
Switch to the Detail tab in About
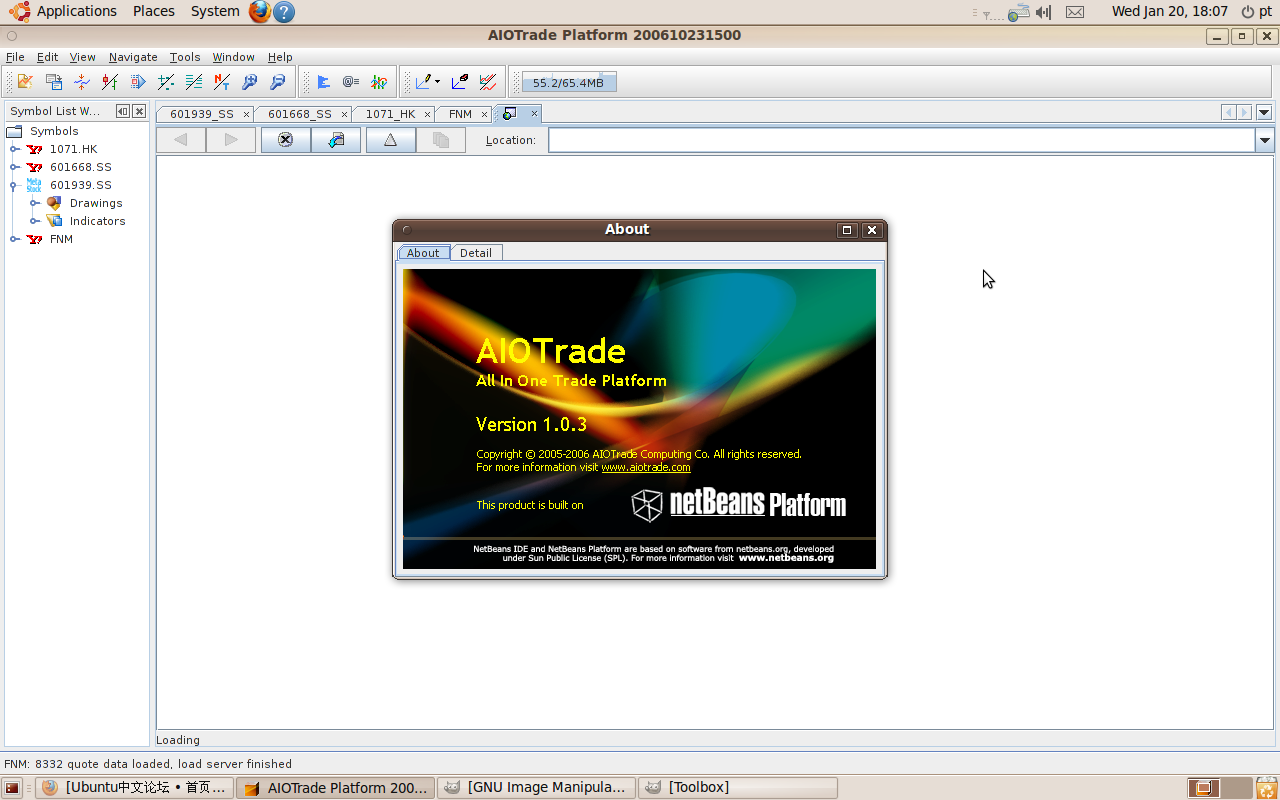(x=476, y=253)
